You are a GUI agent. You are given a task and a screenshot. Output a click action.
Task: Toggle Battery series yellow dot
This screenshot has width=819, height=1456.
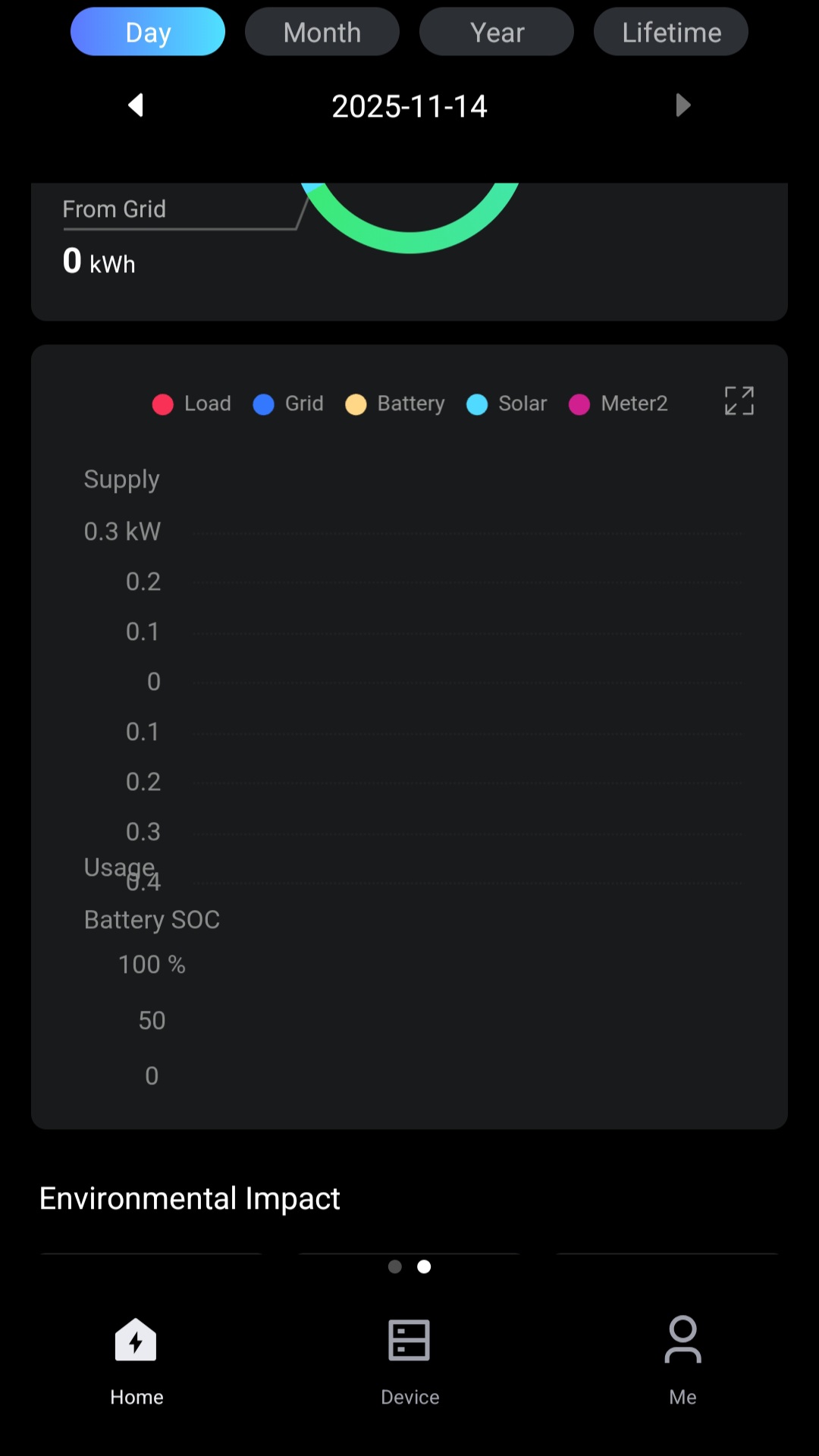[356, 404]
